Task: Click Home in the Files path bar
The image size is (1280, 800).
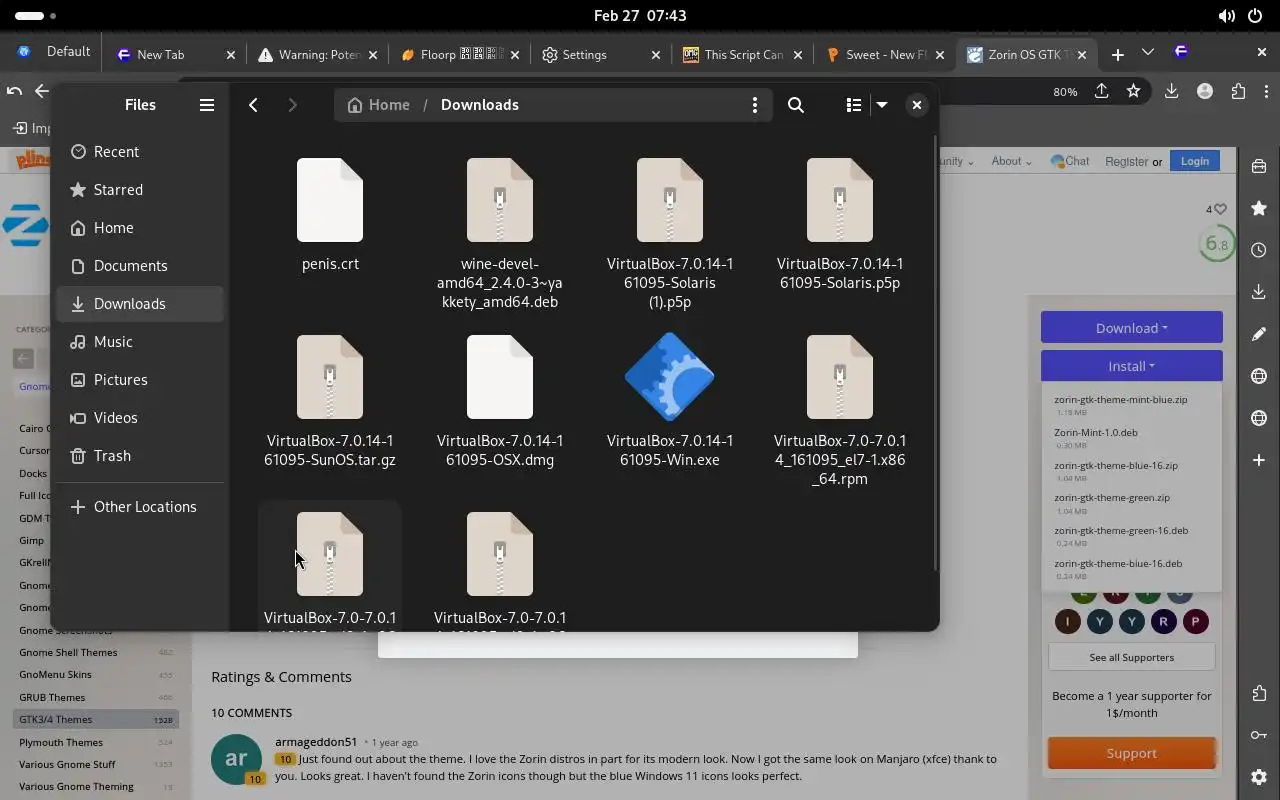Action: (x=379, y=105)
